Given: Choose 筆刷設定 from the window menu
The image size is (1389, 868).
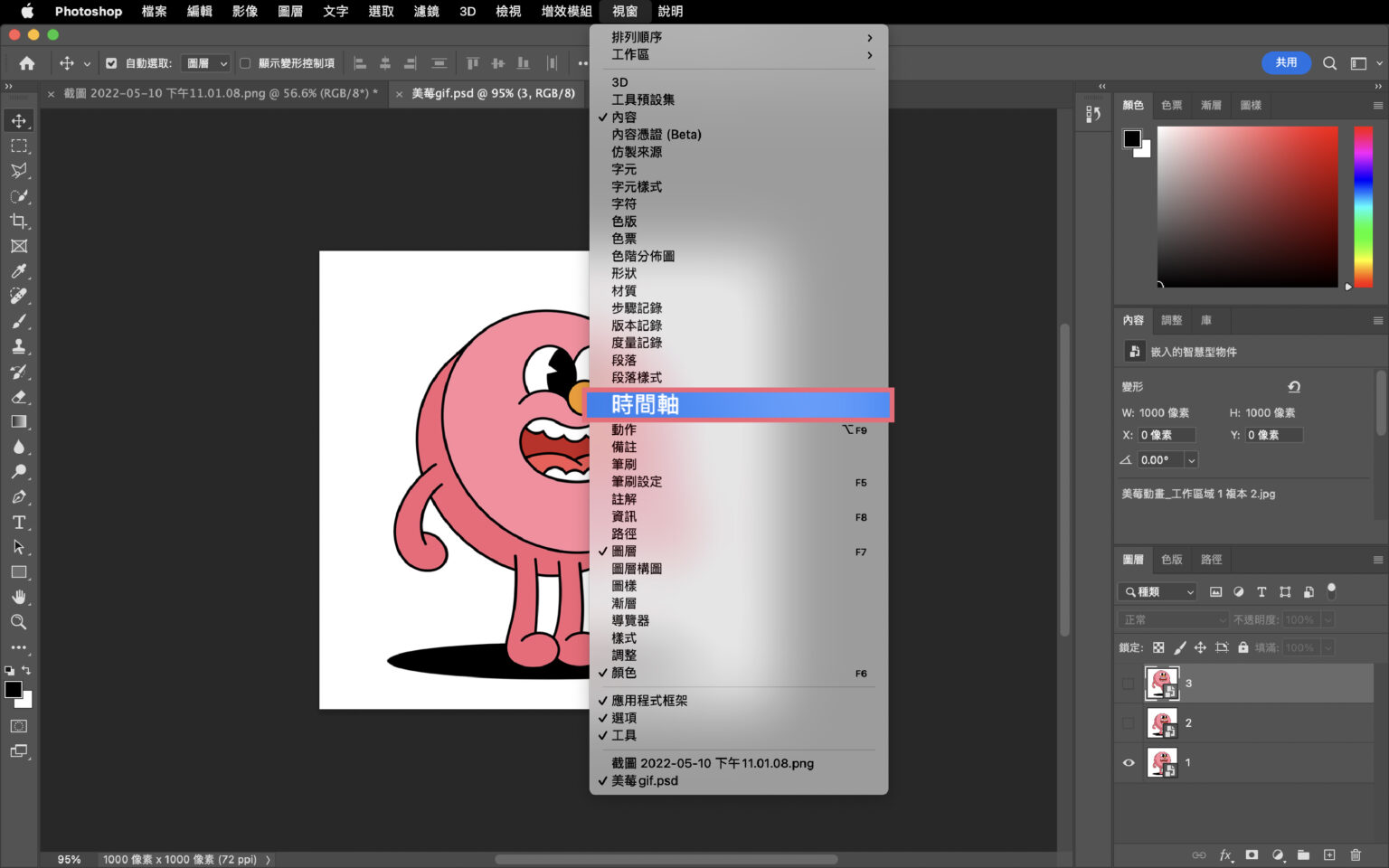Looking at the screenshot, I should click(x=740, y=482).
